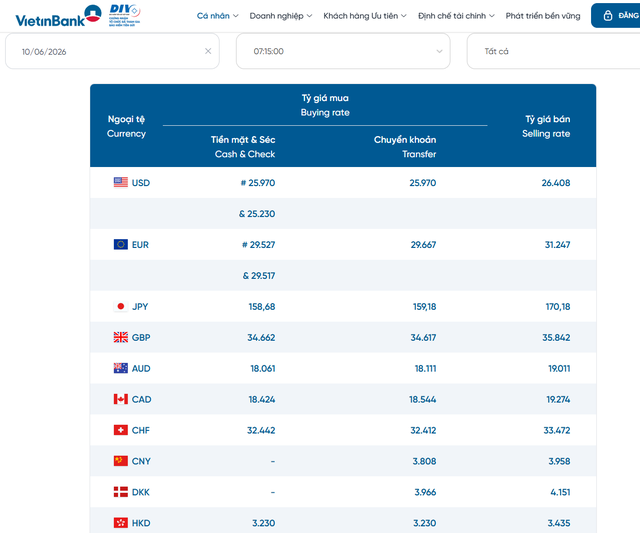
Task: Click GBP transfer rate 34.617
Action: click(x=423, y=338)
